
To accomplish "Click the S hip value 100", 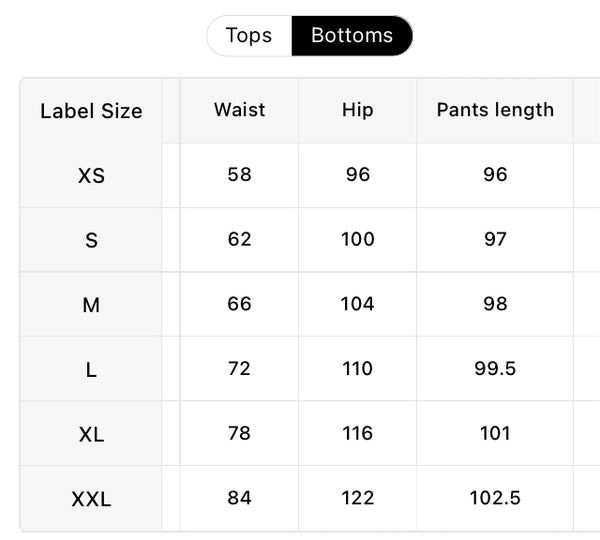I will 357,239.
